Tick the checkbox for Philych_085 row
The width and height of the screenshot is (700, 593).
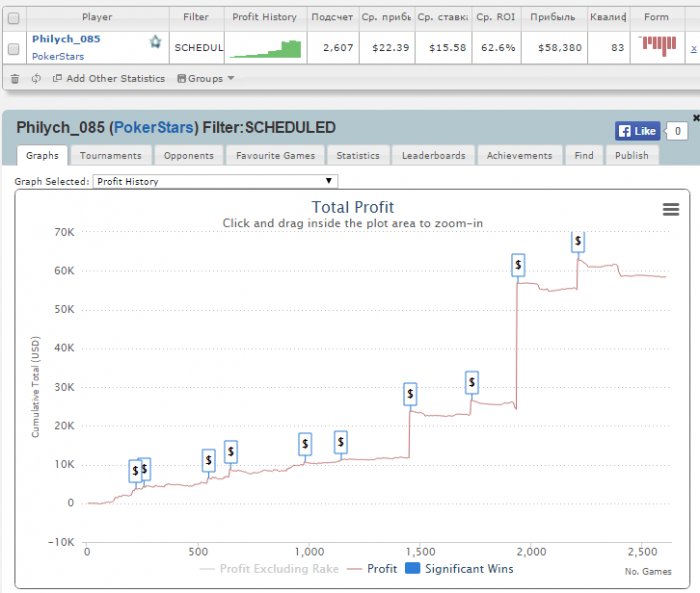(x=14, y=49)
